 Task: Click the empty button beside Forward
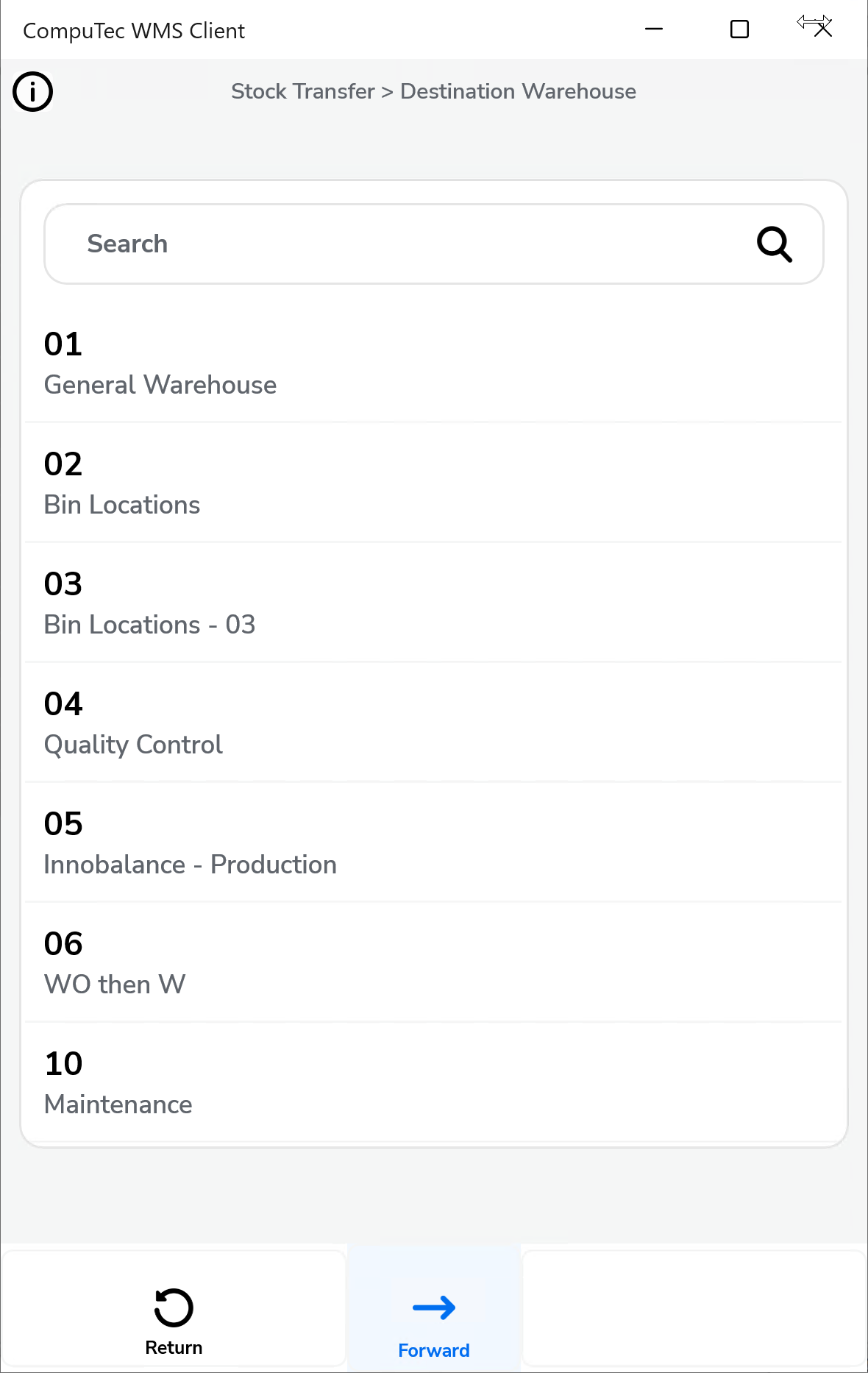[694, 1308]
